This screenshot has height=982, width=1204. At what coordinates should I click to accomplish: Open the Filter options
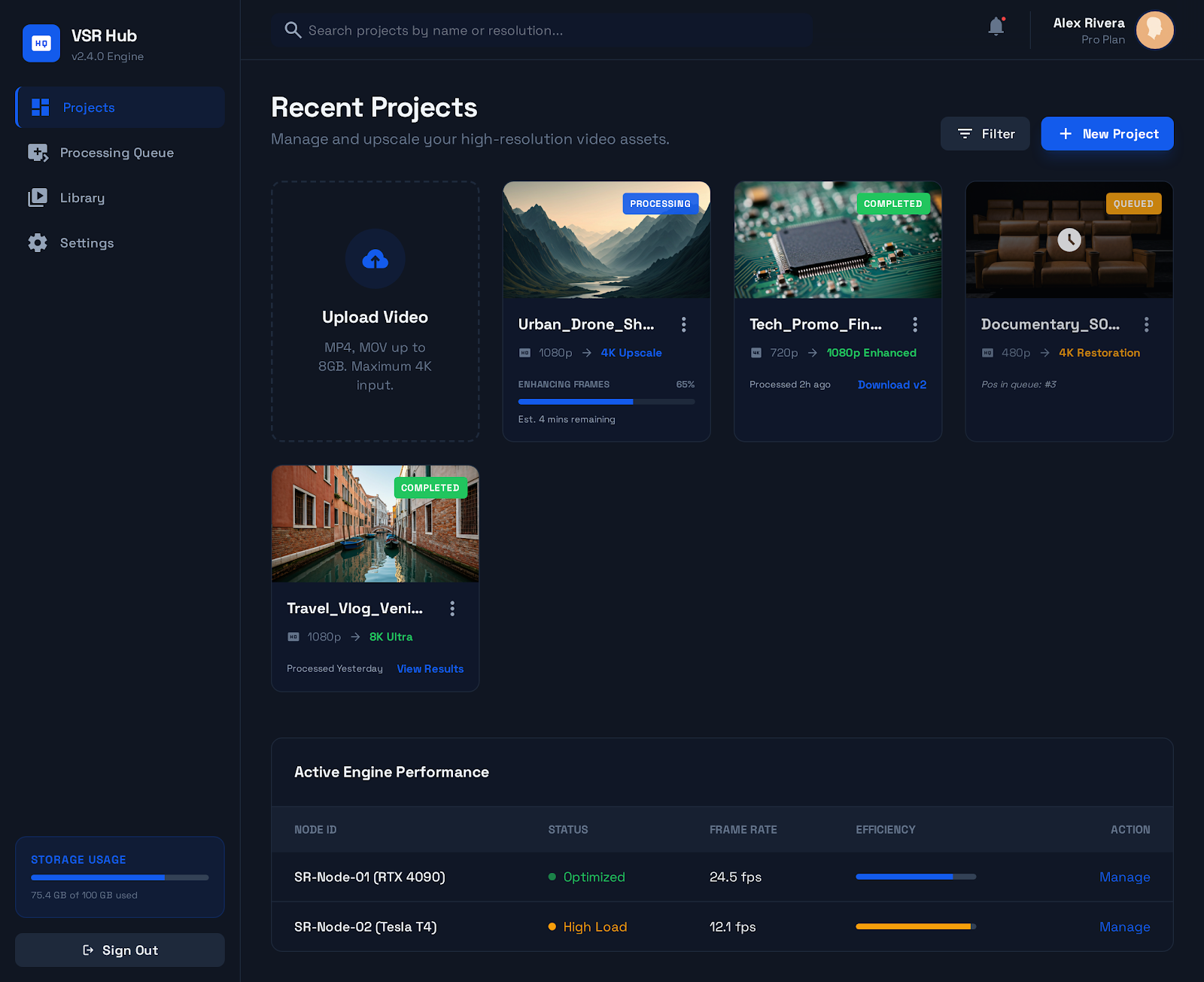pos(985,133)
